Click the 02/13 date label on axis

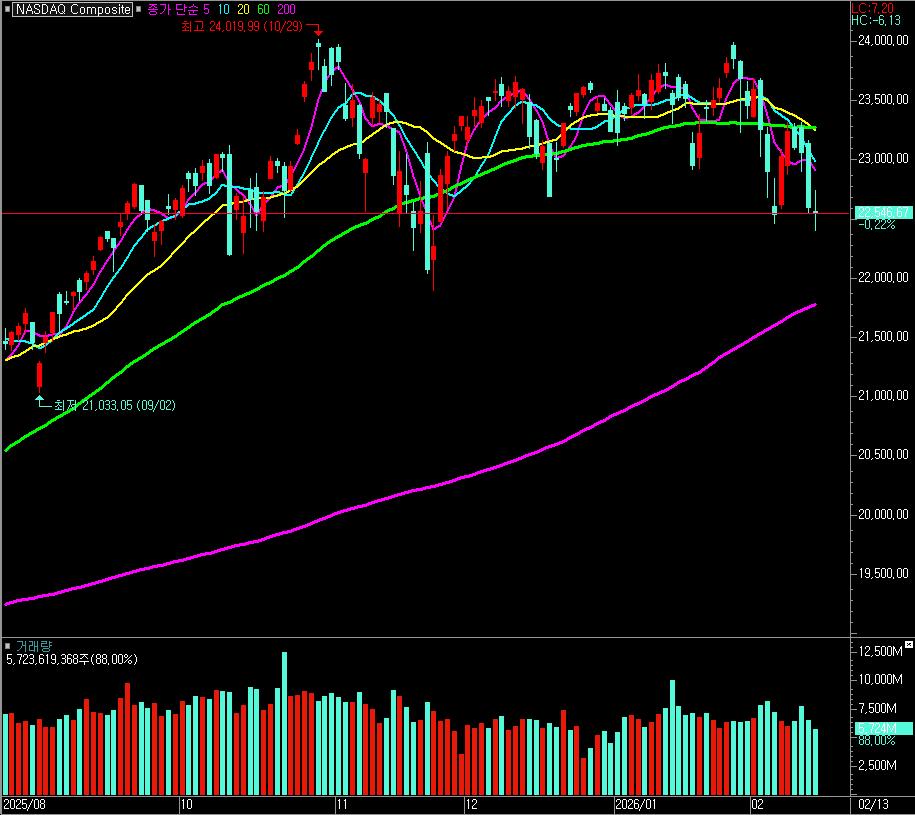[x=872, y=804]
